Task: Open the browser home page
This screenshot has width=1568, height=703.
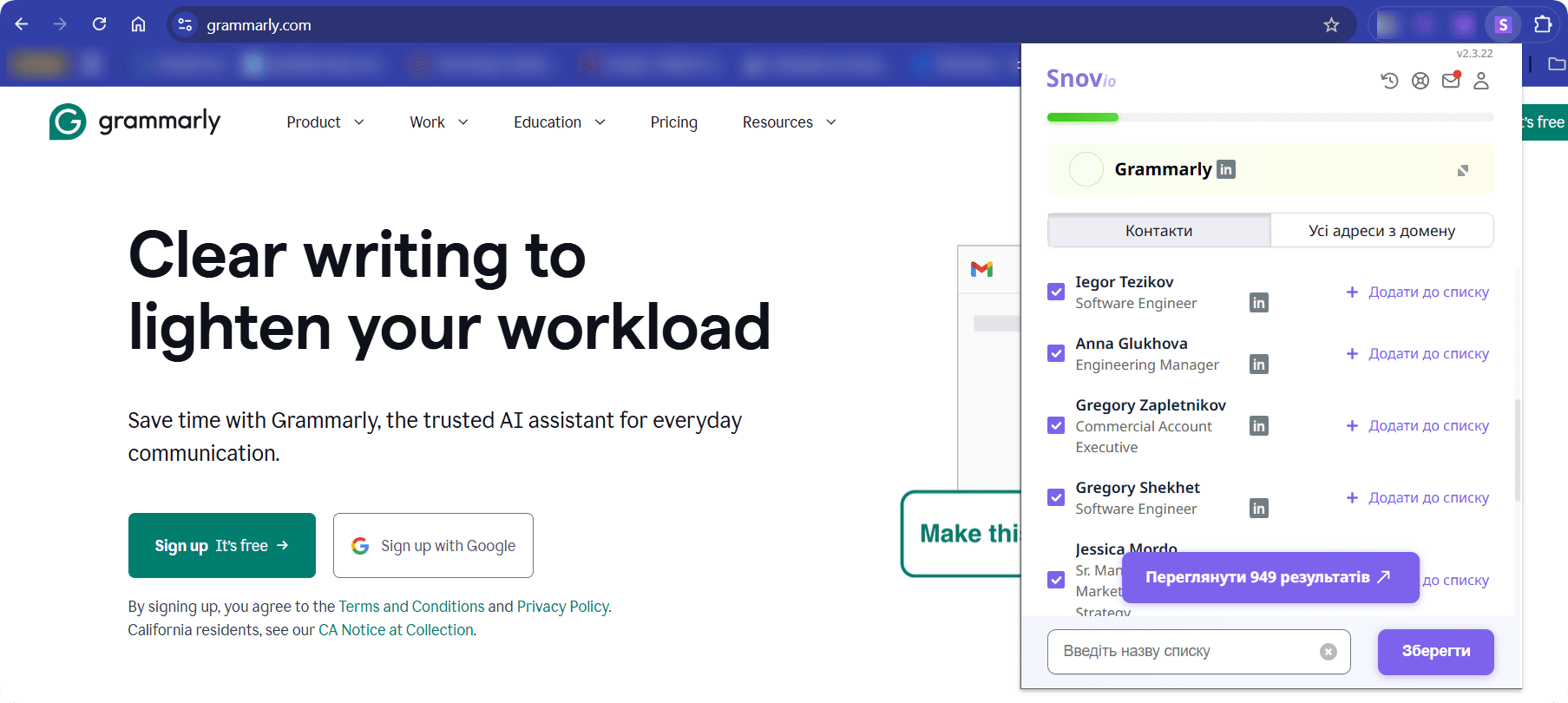Action: (x=138, y=24)
